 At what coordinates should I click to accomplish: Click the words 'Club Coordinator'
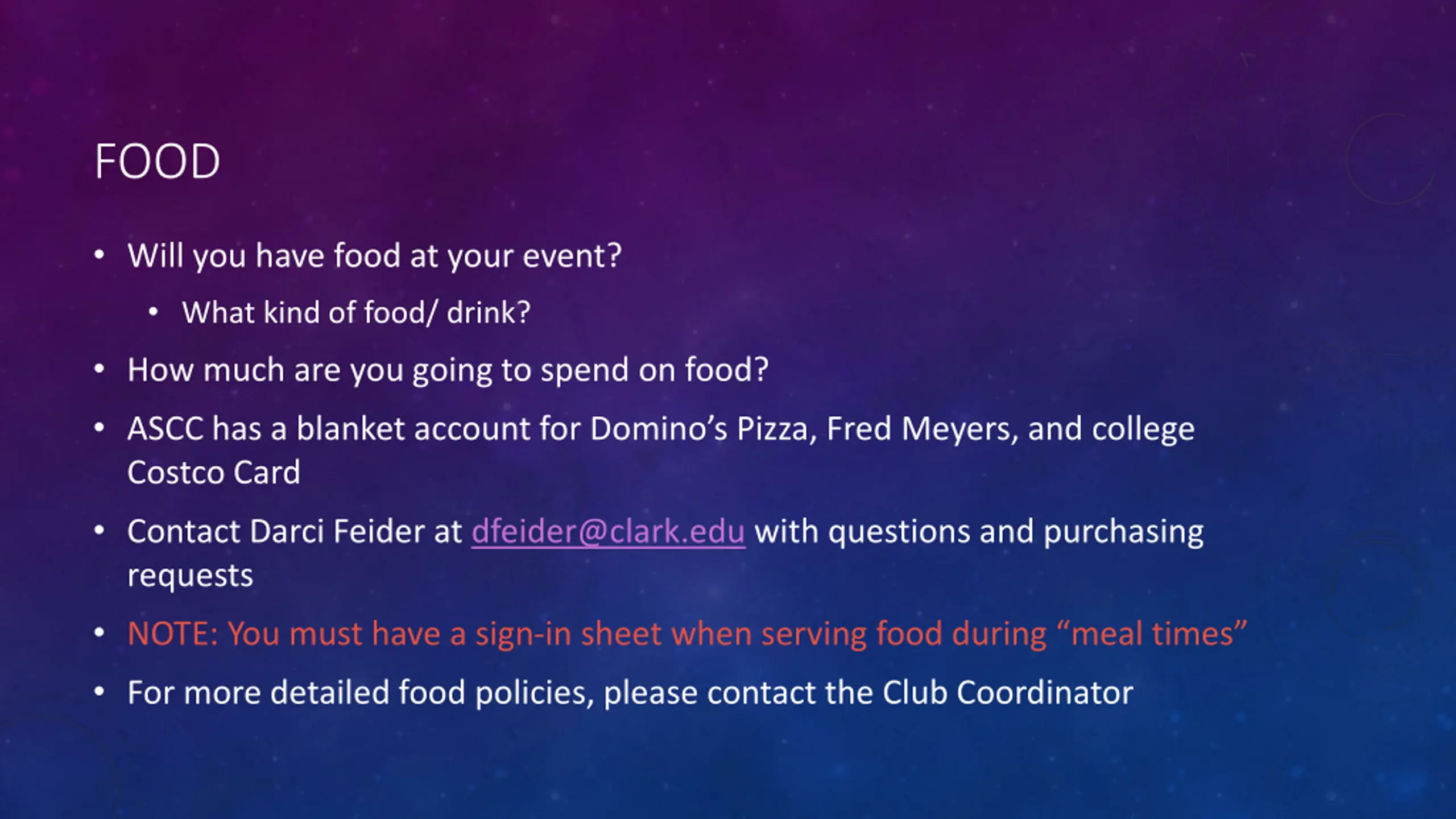pos(1008,693)
